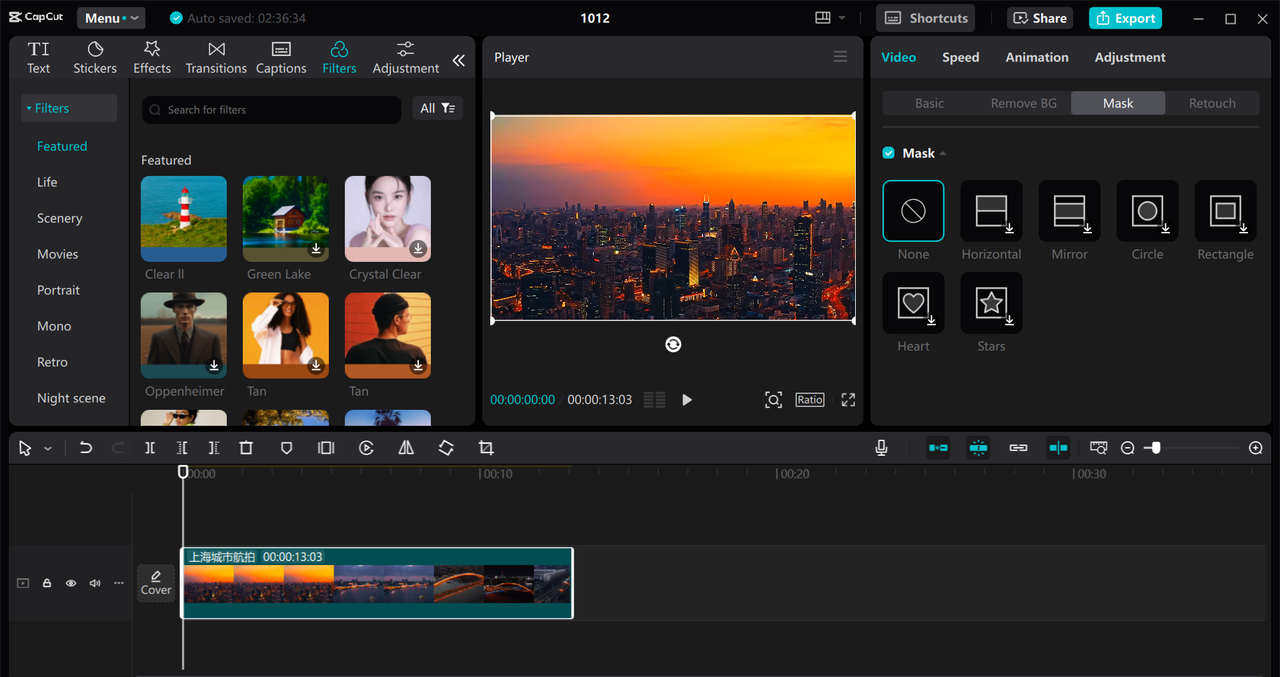1280x677 pixels.
Task: Toggle auto snapping in the timeline
Action: coord(978,448)
